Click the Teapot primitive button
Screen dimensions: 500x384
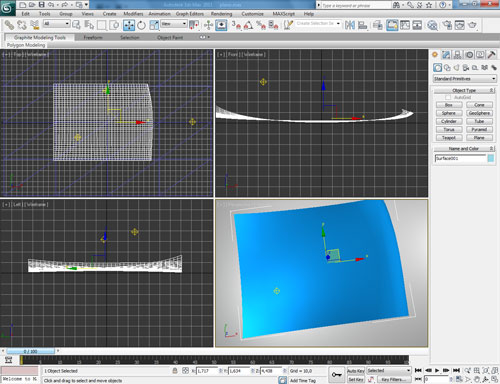[449, 138]
